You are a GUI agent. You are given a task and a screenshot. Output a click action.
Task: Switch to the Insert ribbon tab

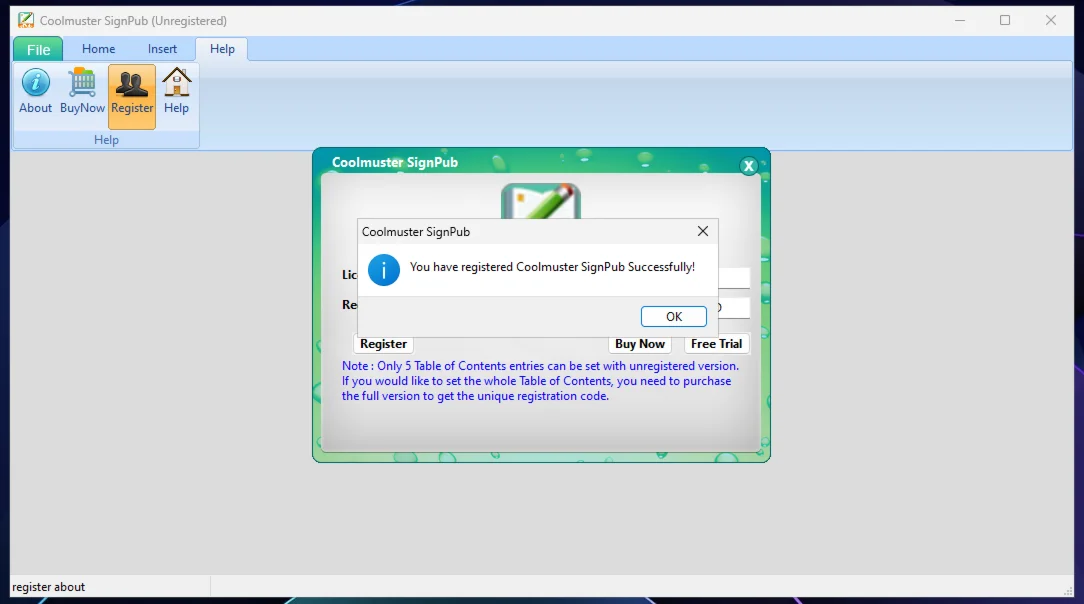pos(162,49)
